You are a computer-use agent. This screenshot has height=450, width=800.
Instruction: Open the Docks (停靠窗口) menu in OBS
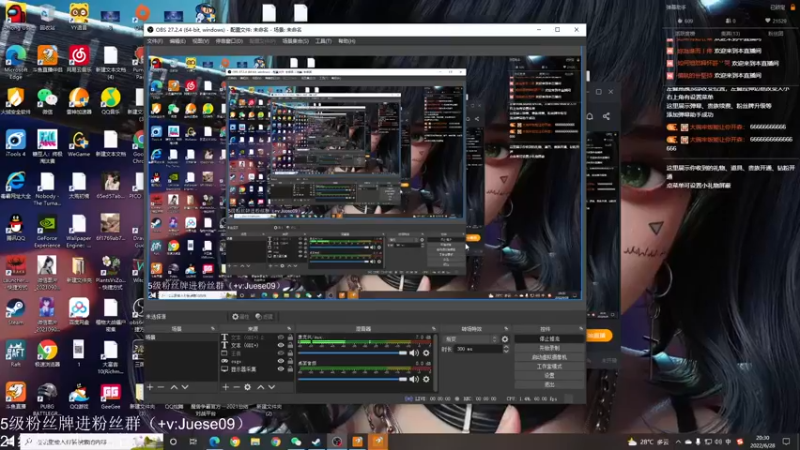[229, 41]
